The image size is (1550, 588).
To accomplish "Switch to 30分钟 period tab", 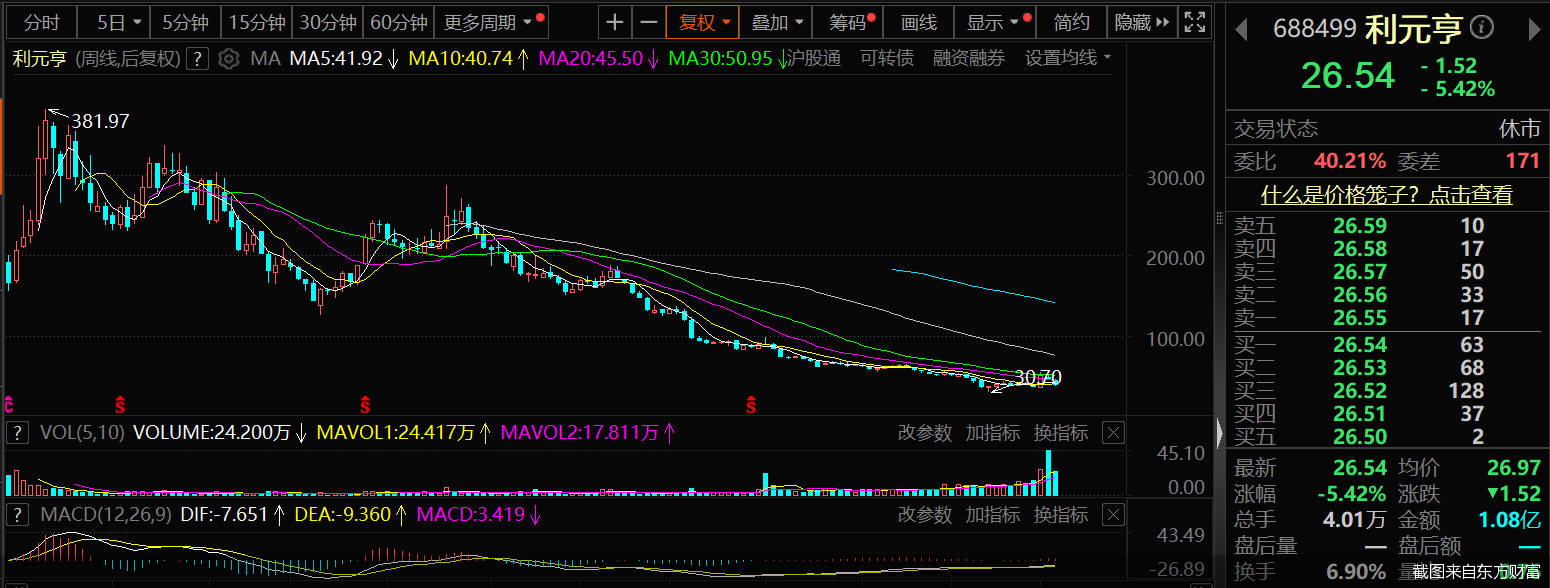I will click(x=328, y=22).
